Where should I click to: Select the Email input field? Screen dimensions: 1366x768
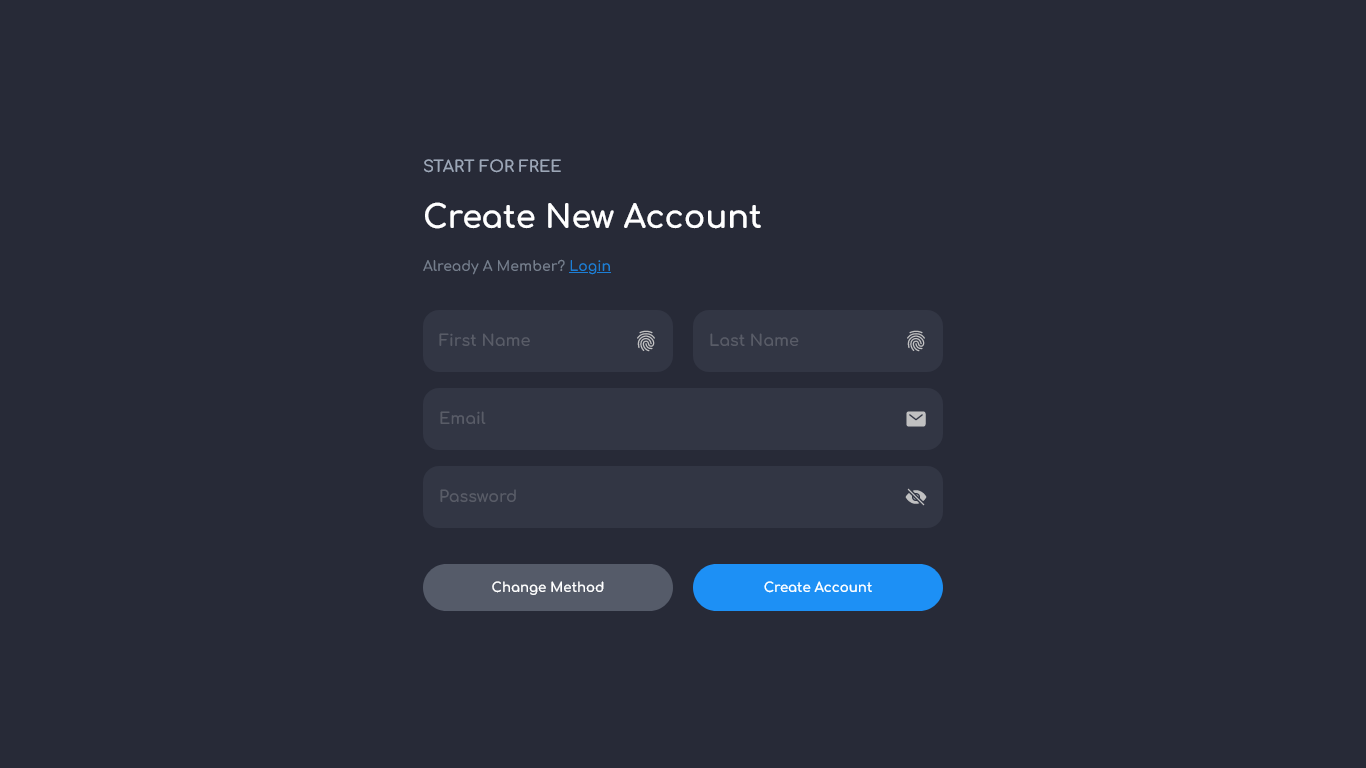click(683, 419)
